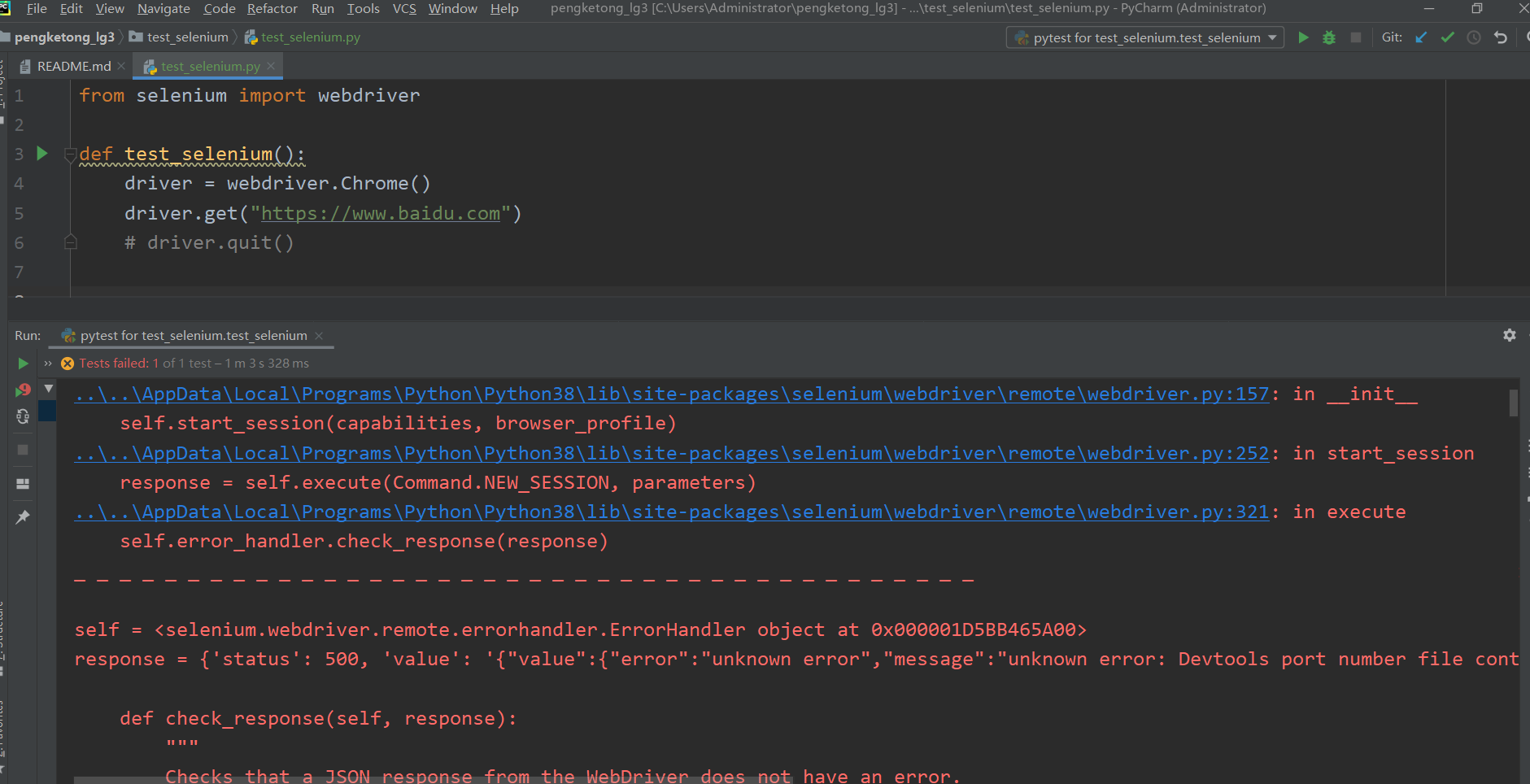Click the Stop button in the top toolbar

click(1355, 37)
